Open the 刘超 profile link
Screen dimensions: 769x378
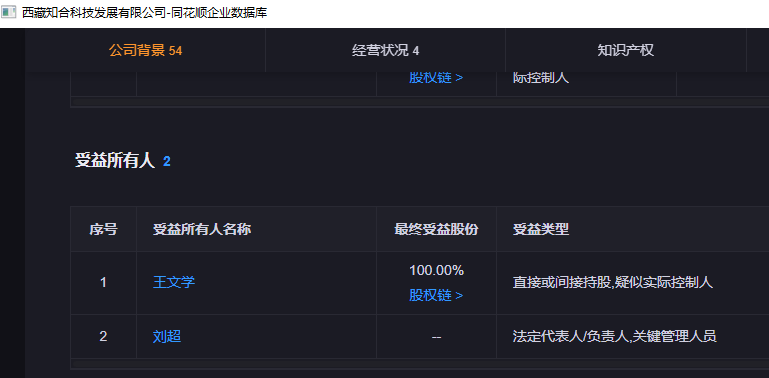pyautogui.click(x=167, y=336)
